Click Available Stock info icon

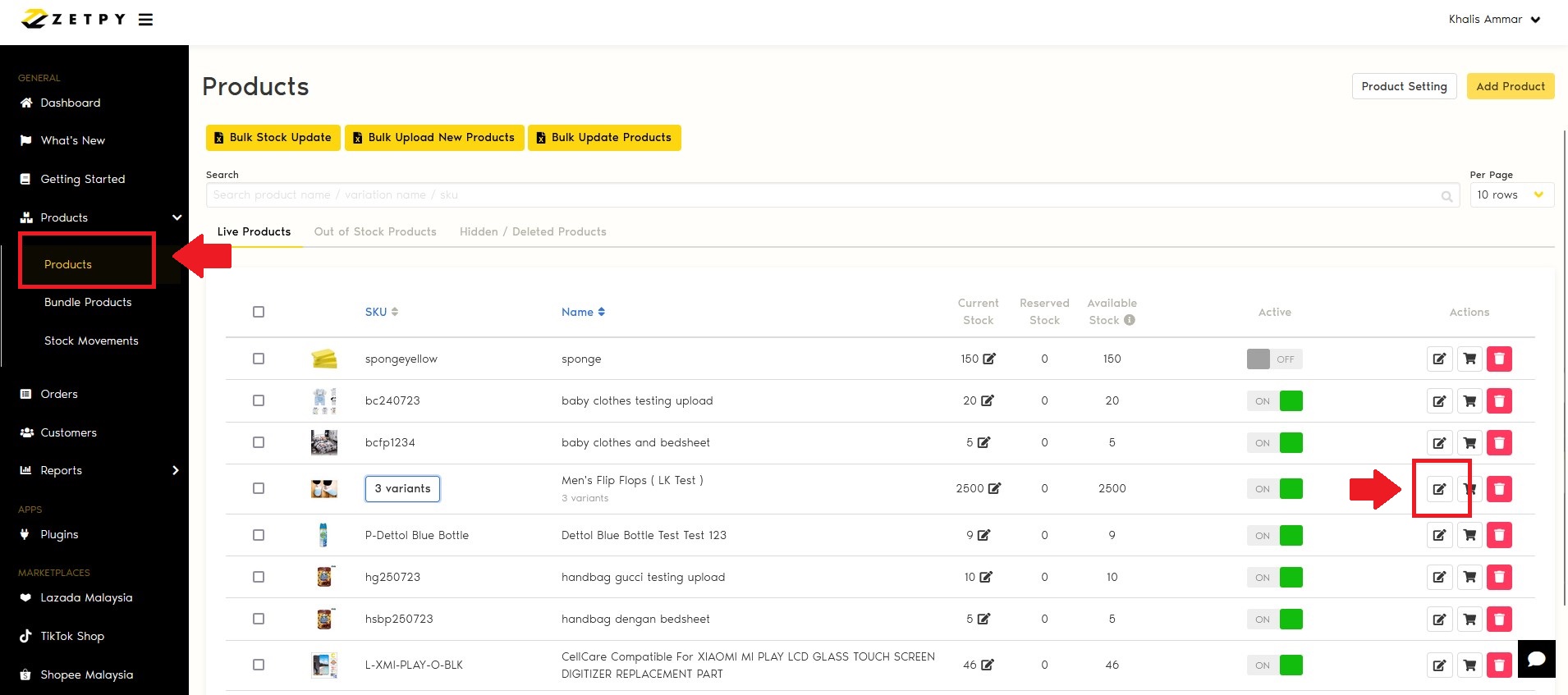tap(1130, 320)
